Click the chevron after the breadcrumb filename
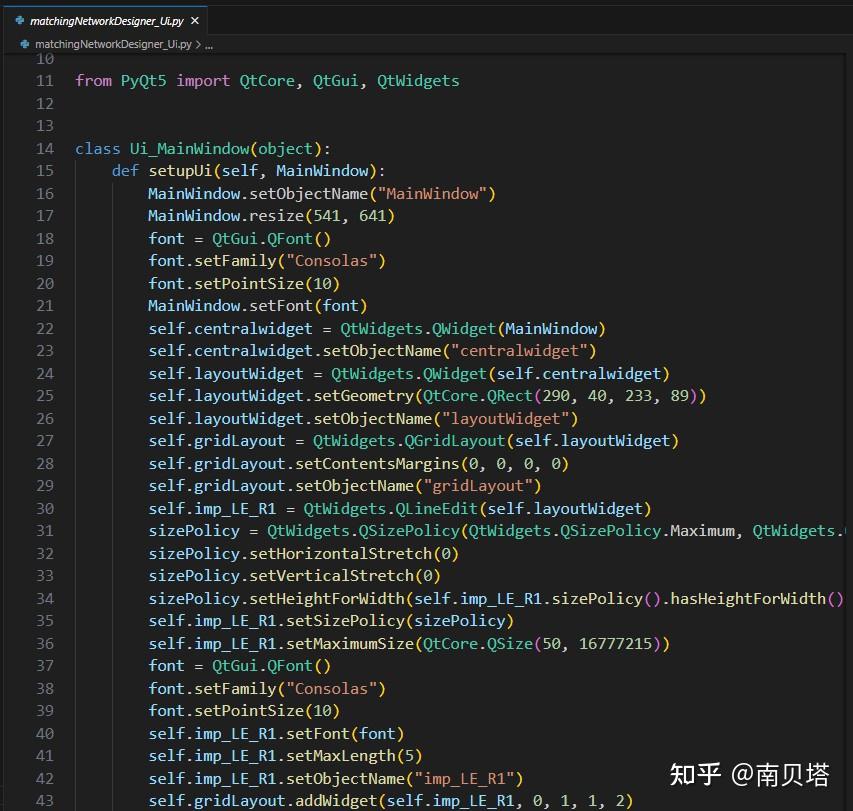 point(197,44)
